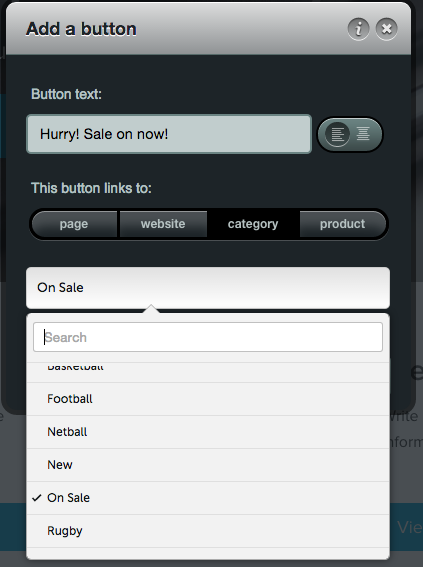Toggle the text alignment switch
Image resolution: width=423 pixels, height=567 pixels.
pyautogui.click(x=350, y=134)
